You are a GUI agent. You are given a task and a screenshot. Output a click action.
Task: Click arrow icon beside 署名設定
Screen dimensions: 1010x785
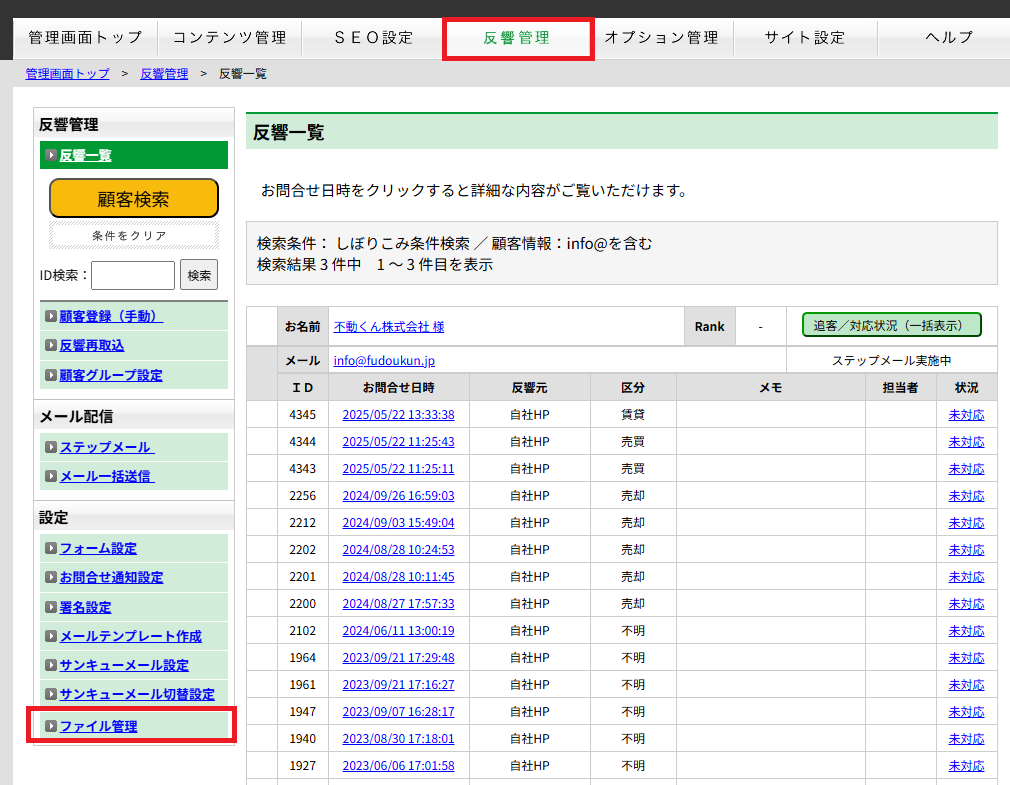point(51,607)
